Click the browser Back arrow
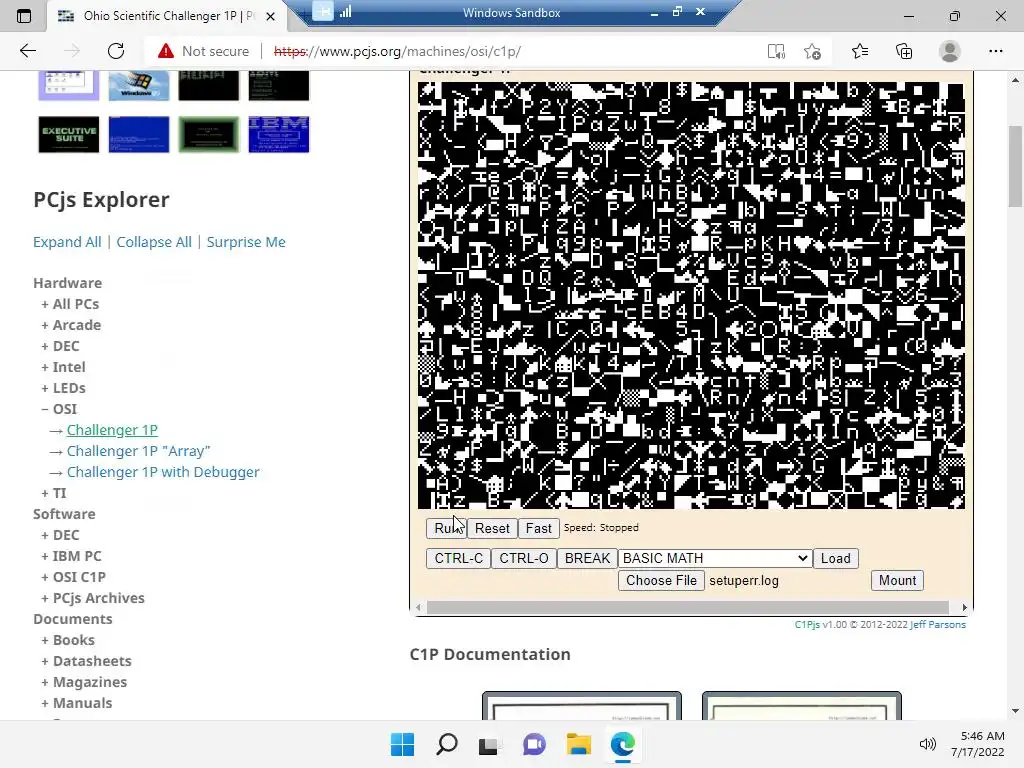 pyautogui.click(x=27, y=51)
